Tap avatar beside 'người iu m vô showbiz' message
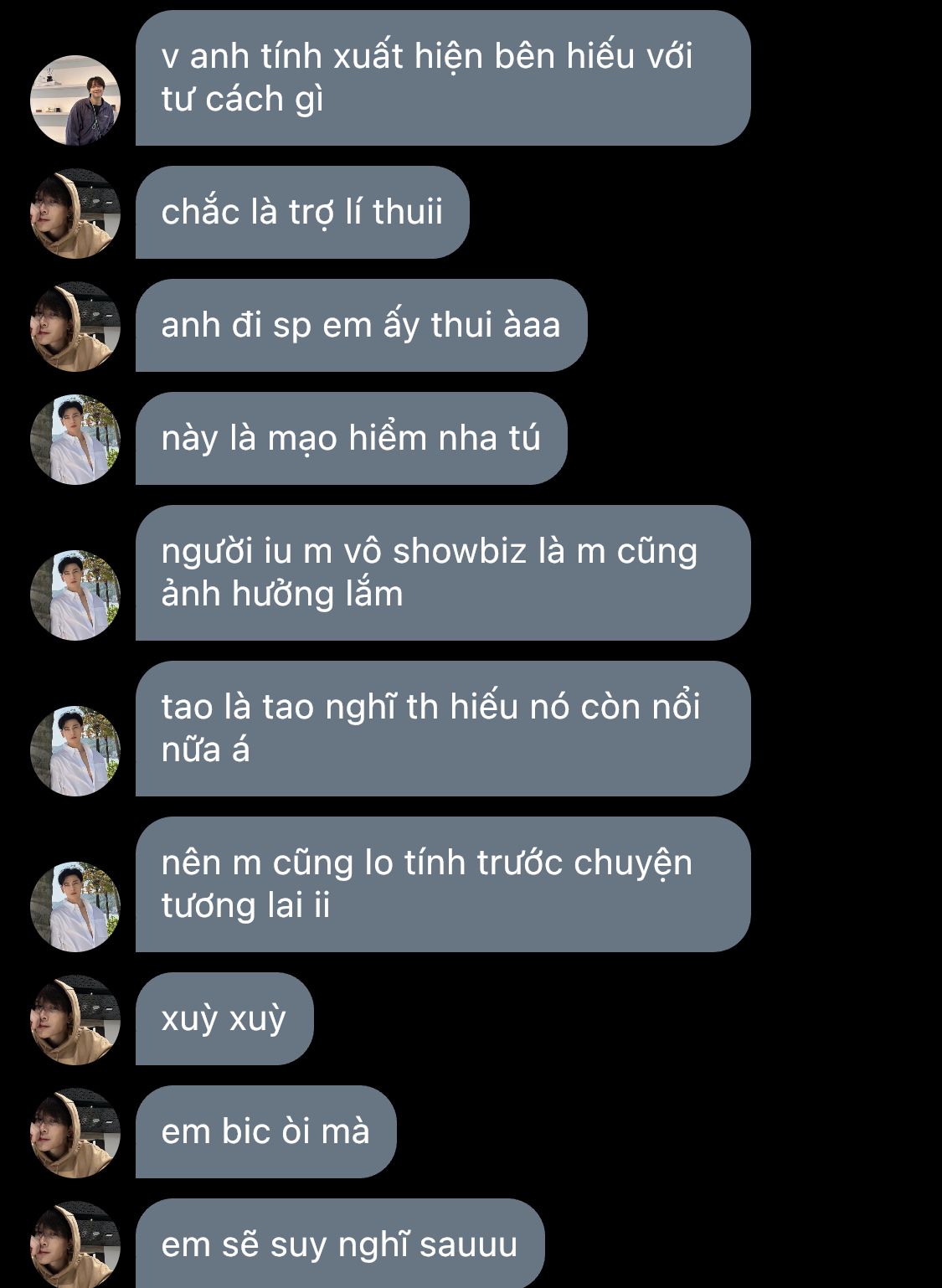 pyautogui.click(x=75, y=595)
